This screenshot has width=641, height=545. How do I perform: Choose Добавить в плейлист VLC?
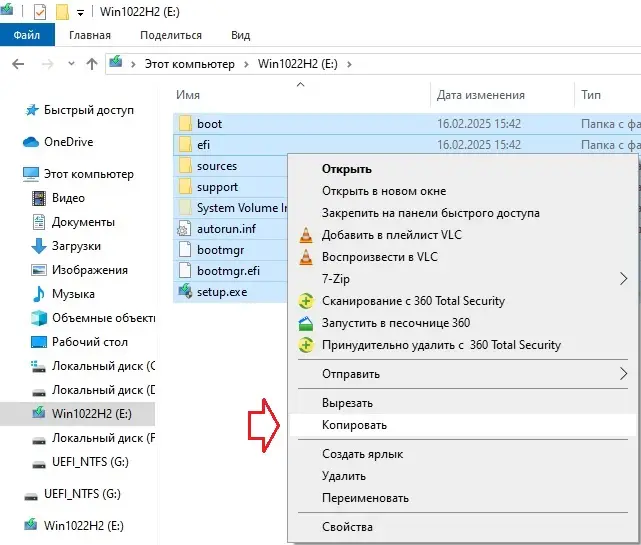tap(462, 235)
